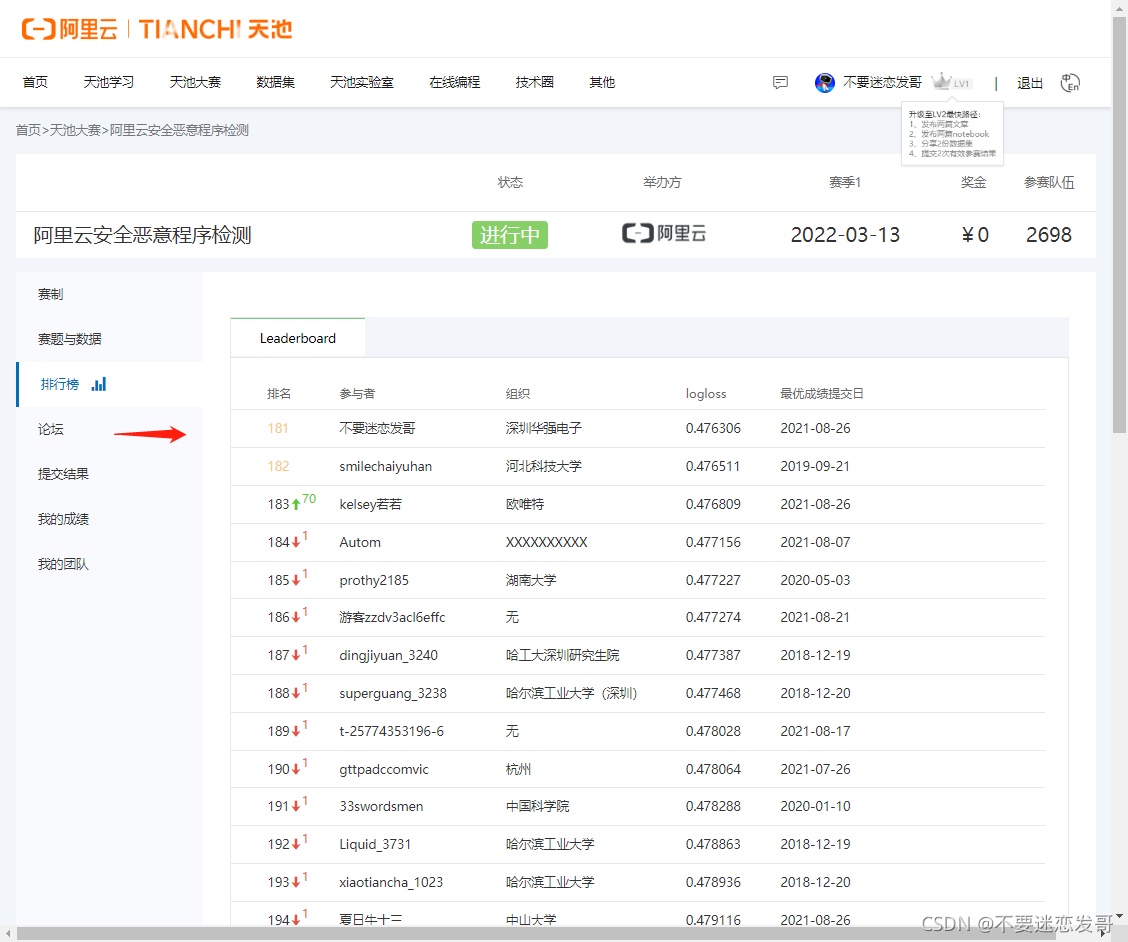Image resolution: width=1128 pixels, height=942 pixels.
Task: Click participant prothy2185
Action: coord(374,580)
